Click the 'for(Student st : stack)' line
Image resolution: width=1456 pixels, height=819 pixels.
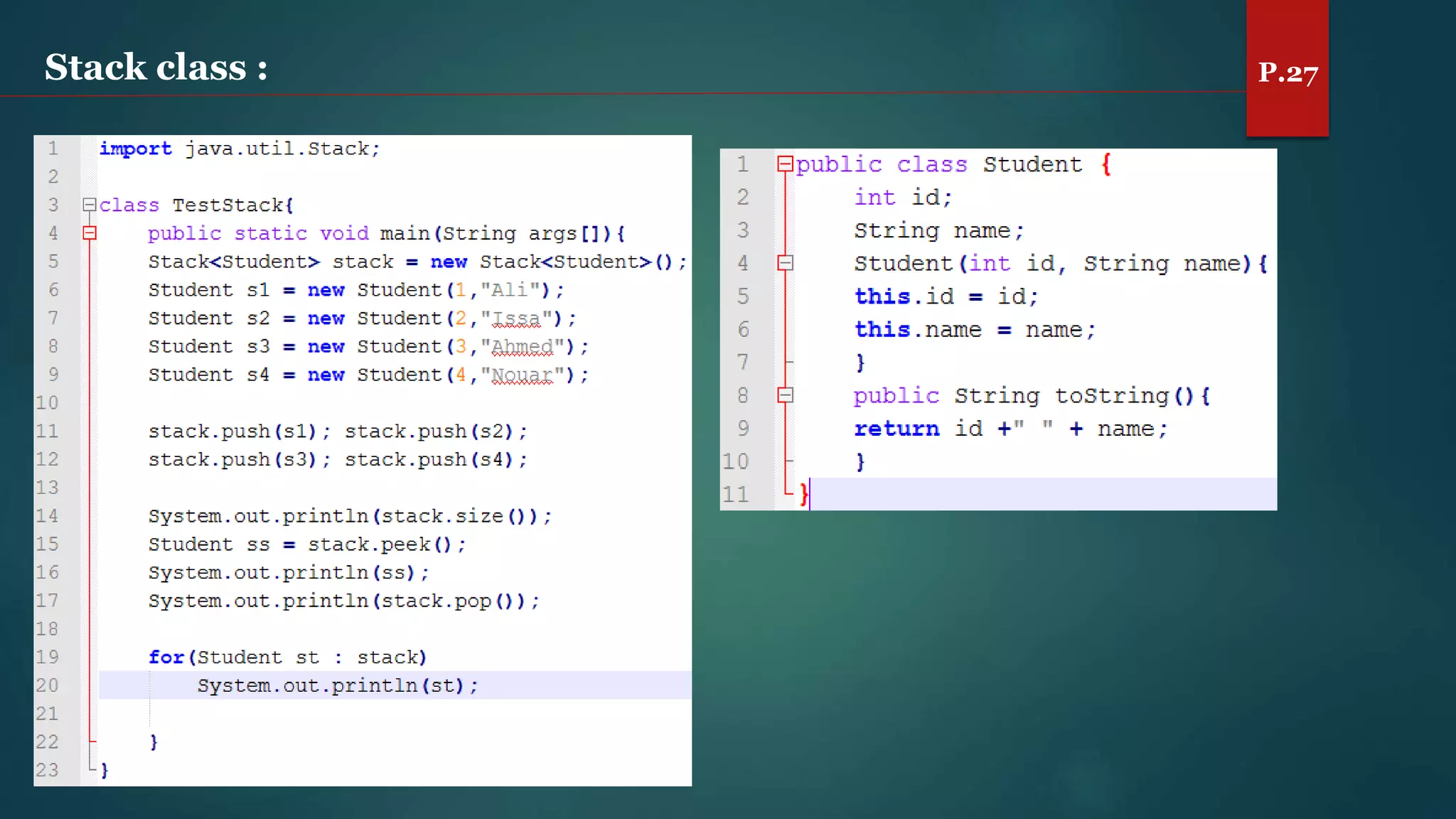[287, 658]
